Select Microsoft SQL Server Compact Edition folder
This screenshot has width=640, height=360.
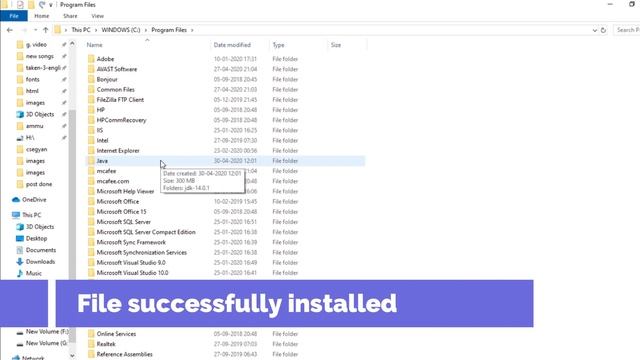146,232
